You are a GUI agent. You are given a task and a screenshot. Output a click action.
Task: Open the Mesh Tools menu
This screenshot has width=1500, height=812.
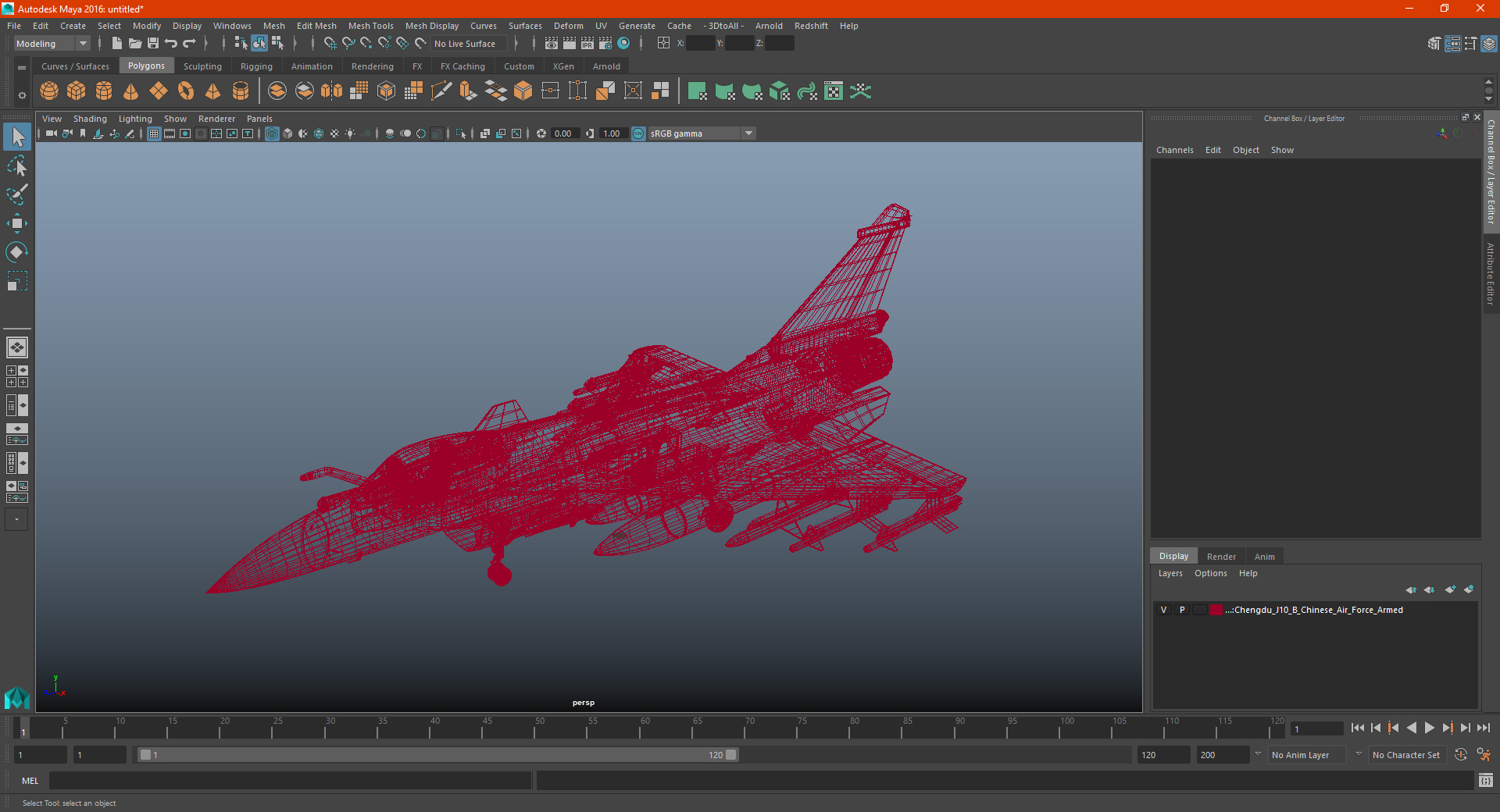[x=371, y=26]
